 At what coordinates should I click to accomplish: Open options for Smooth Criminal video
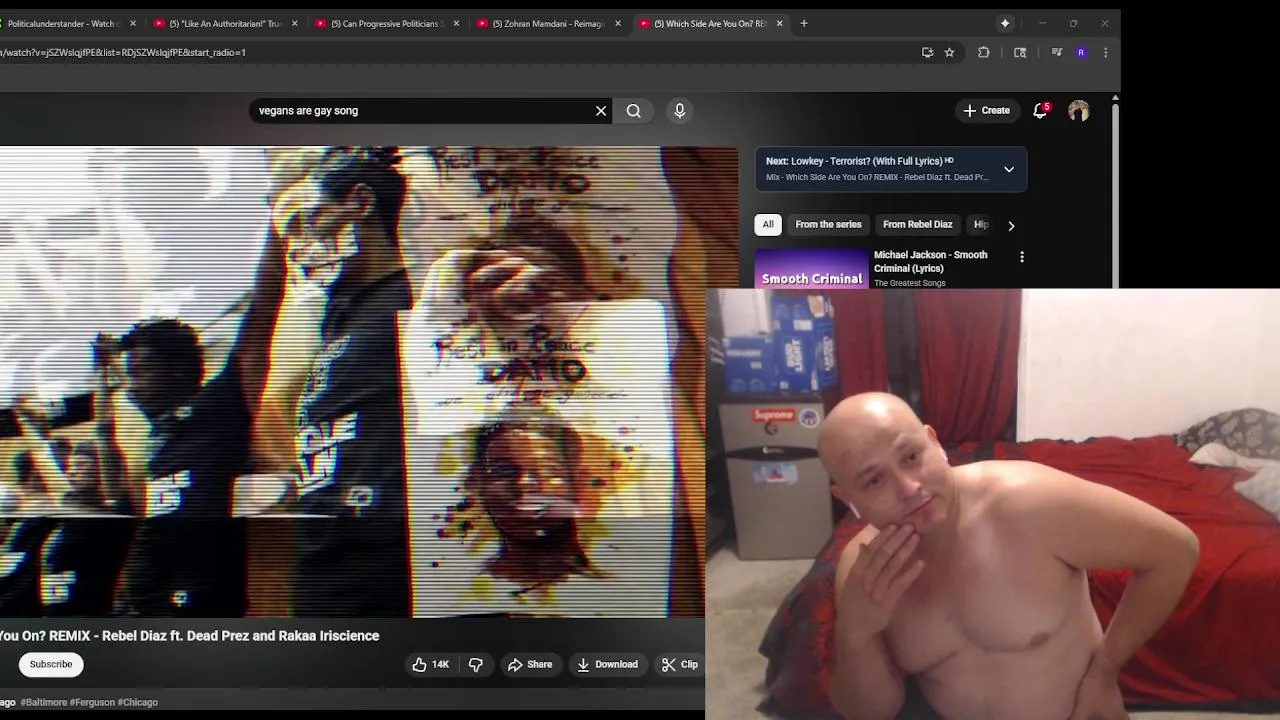click(1021, 257)
